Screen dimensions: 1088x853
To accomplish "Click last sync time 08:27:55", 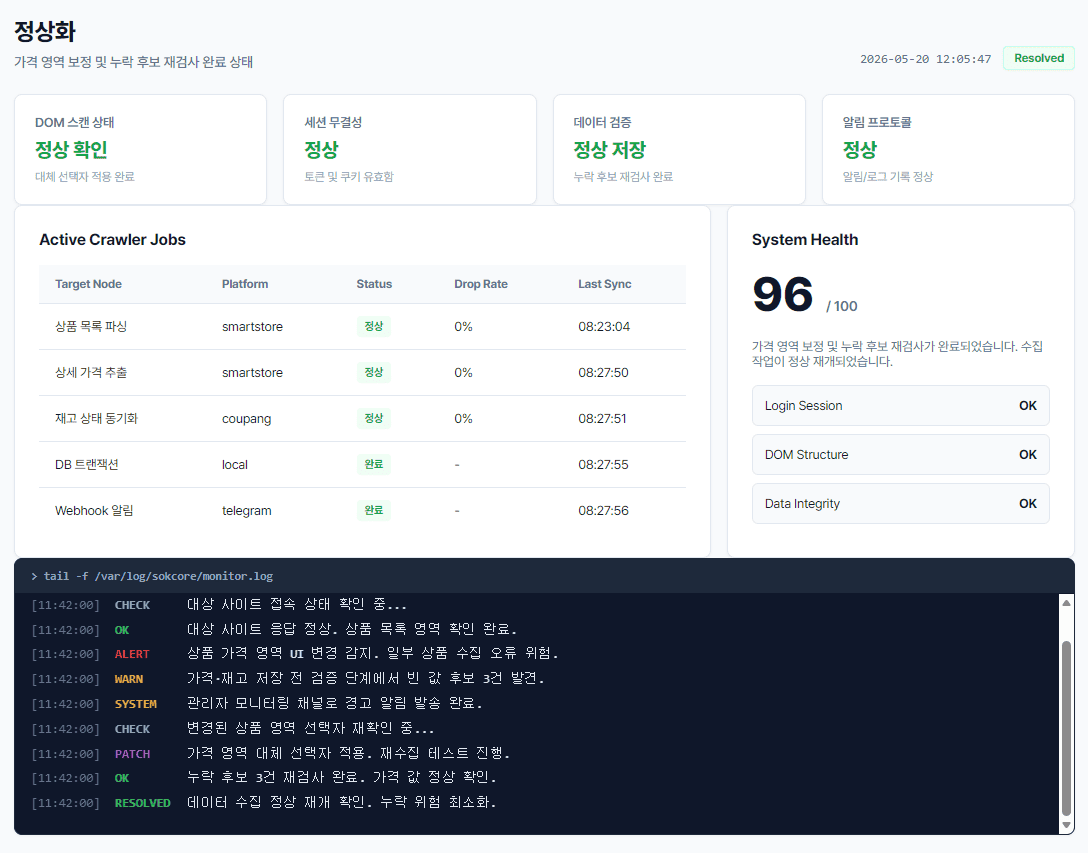I will coord(603,464).
